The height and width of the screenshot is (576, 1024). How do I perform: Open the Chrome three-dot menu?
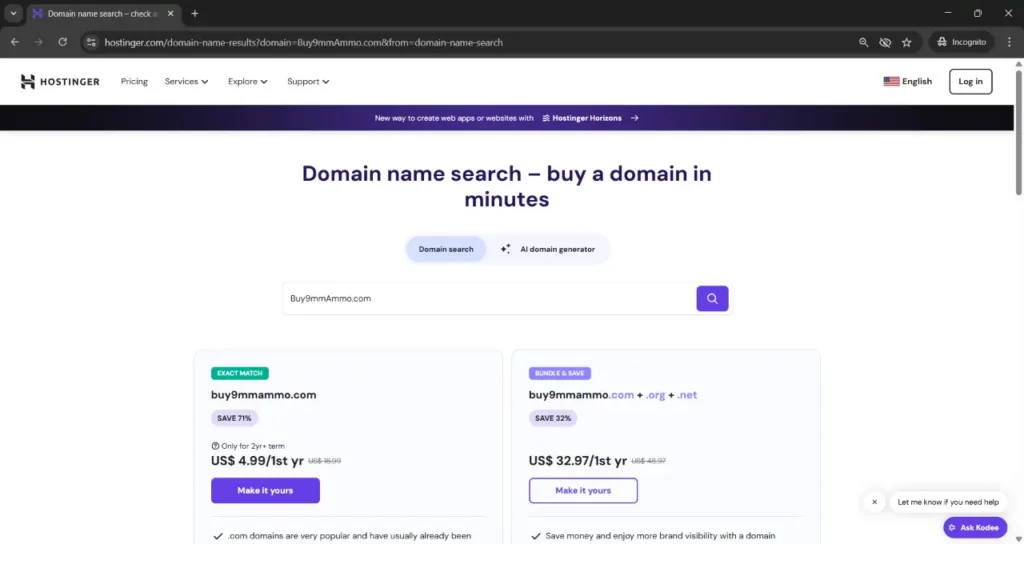coord(1009,42)
